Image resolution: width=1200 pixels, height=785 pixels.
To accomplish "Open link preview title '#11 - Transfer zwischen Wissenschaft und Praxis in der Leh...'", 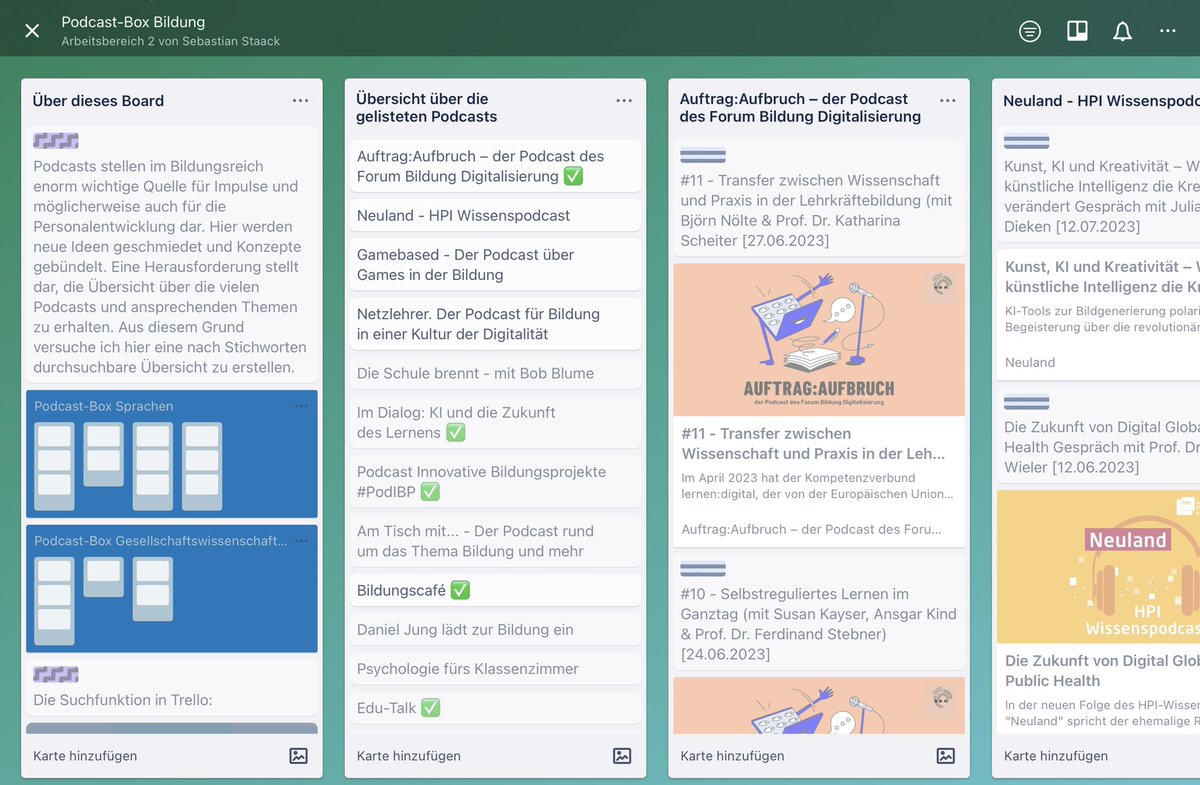I will coord(813,443).
